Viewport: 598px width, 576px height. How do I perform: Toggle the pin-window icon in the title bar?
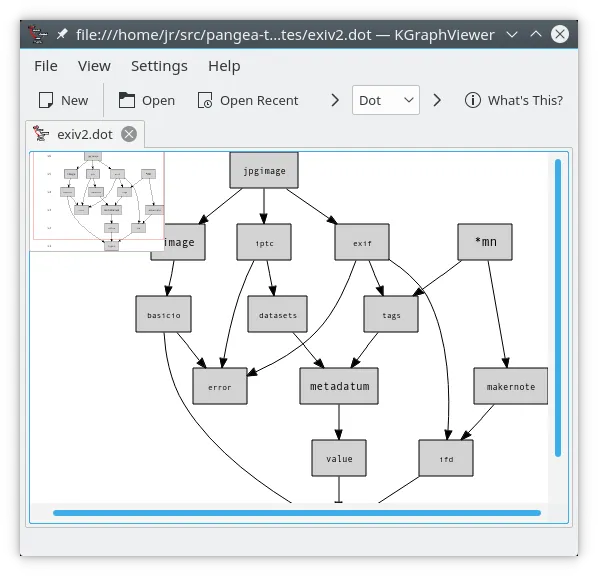point(62,34)
